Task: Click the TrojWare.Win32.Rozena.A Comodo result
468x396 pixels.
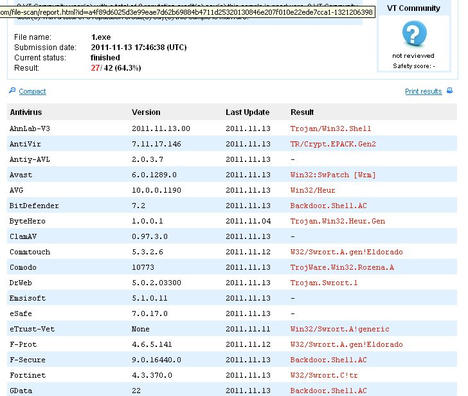Action: click(x=342, y=267)
